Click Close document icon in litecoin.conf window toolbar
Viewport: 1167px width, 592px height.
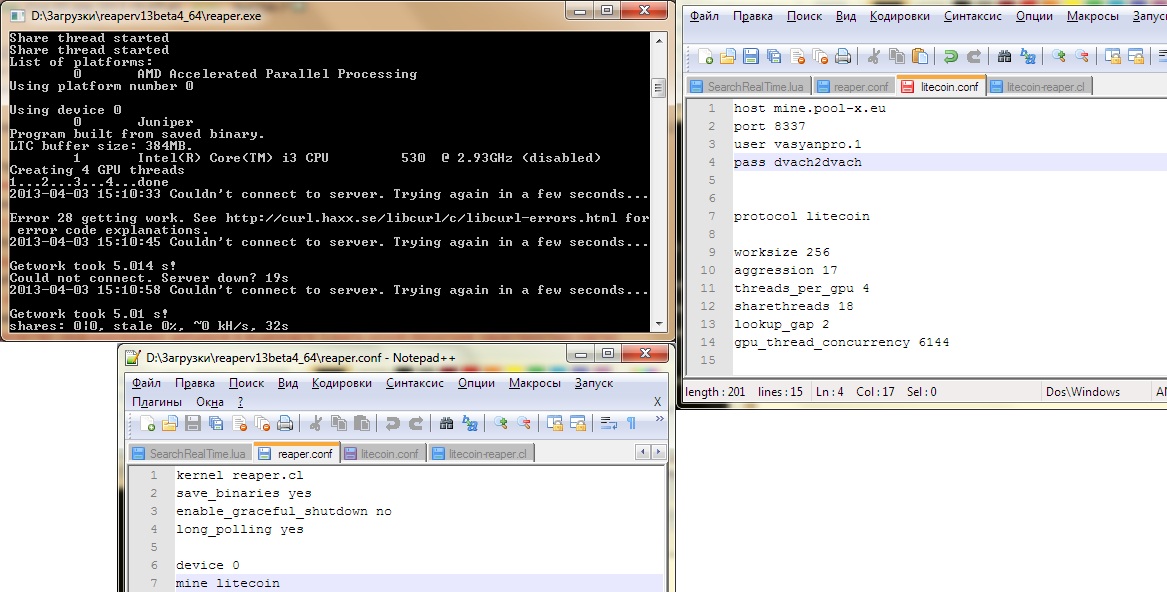tap(798, 56)
